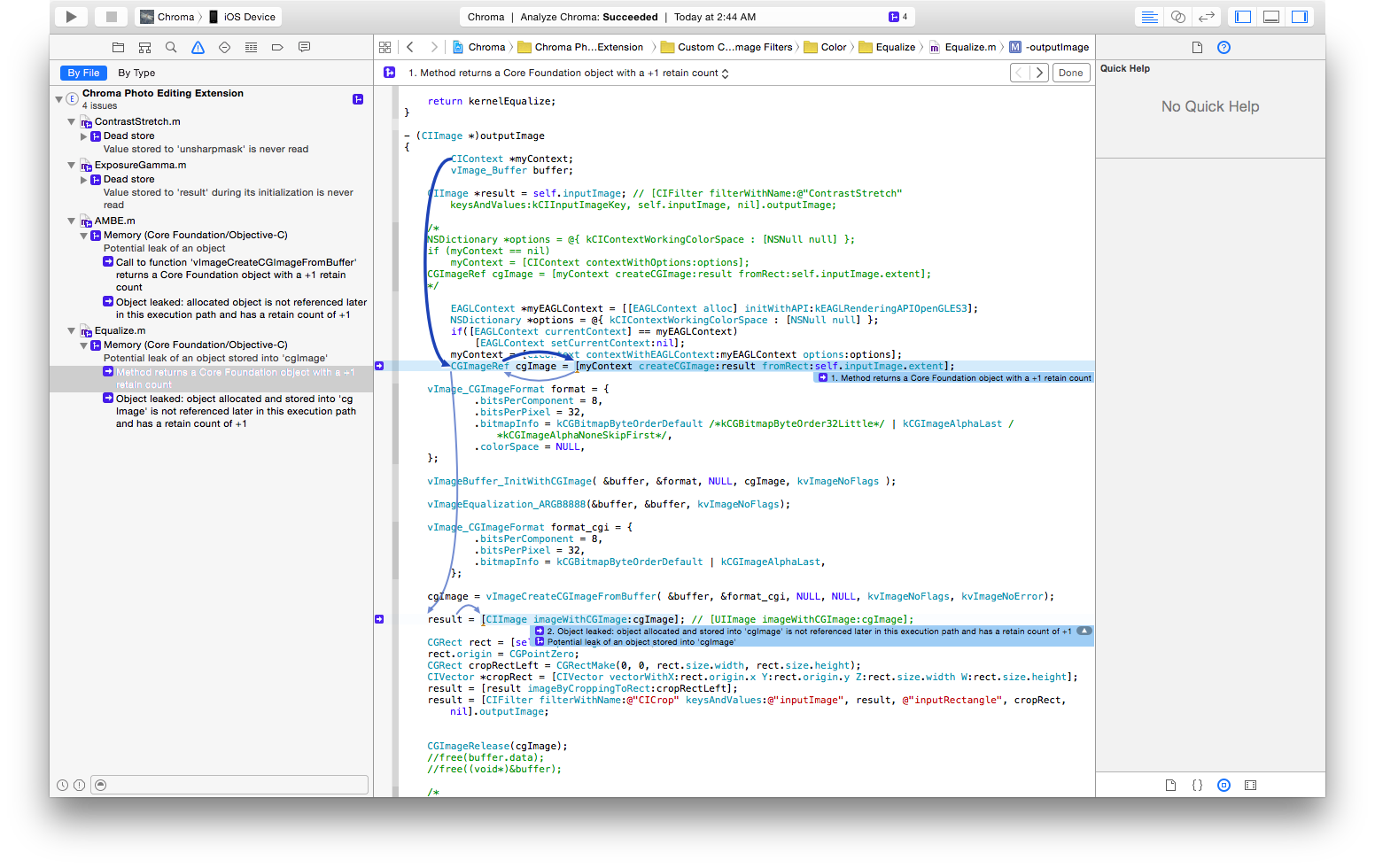Viewport: 1375px width, 868px height.
Task: Open Chroma Ph...Extension jump bar folder
Action: tap(580, 47)
